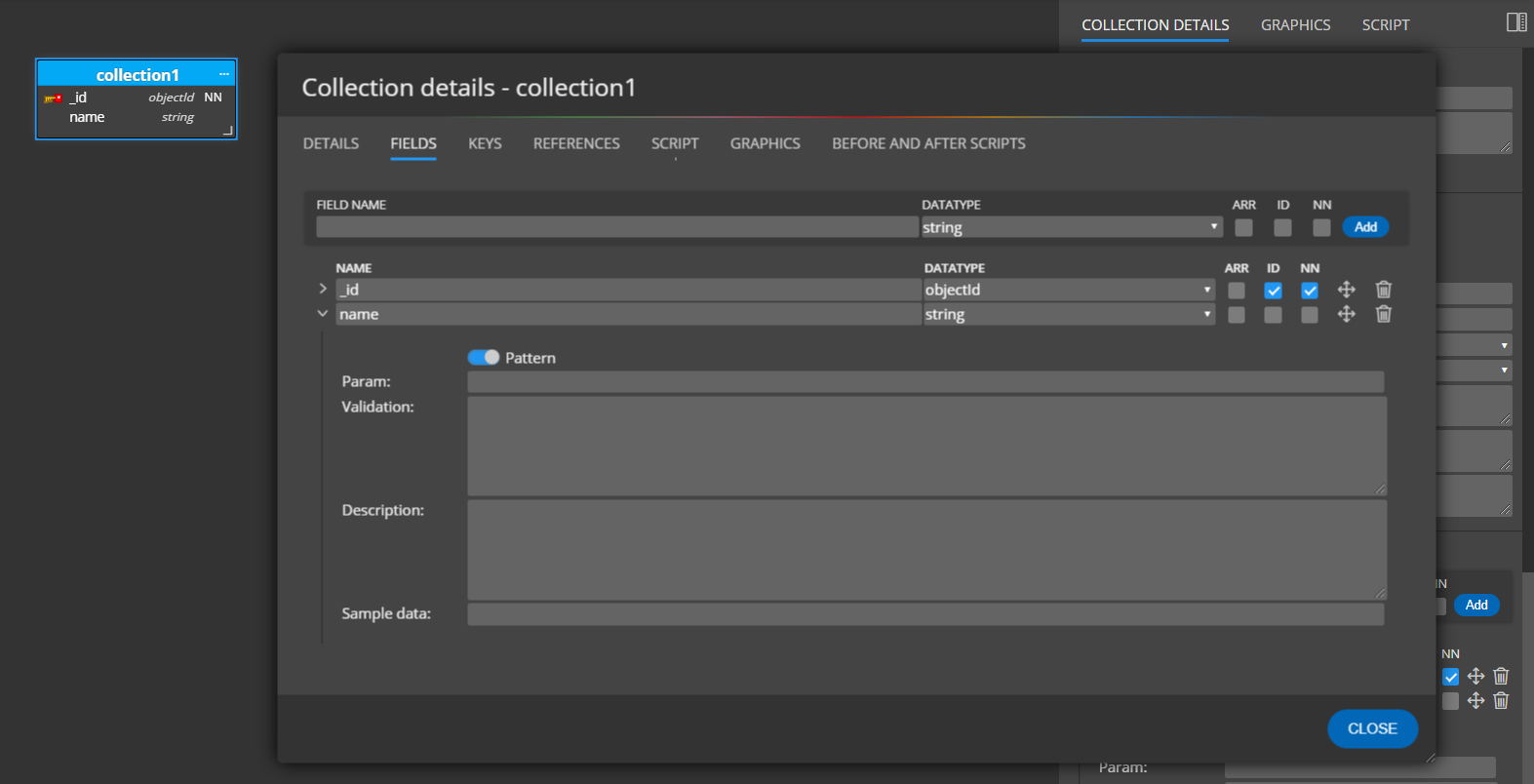Viewport: 1534px width, 784px height.
Task: Toggle the side panel layout icon
Action: [x=1516, y=22]
